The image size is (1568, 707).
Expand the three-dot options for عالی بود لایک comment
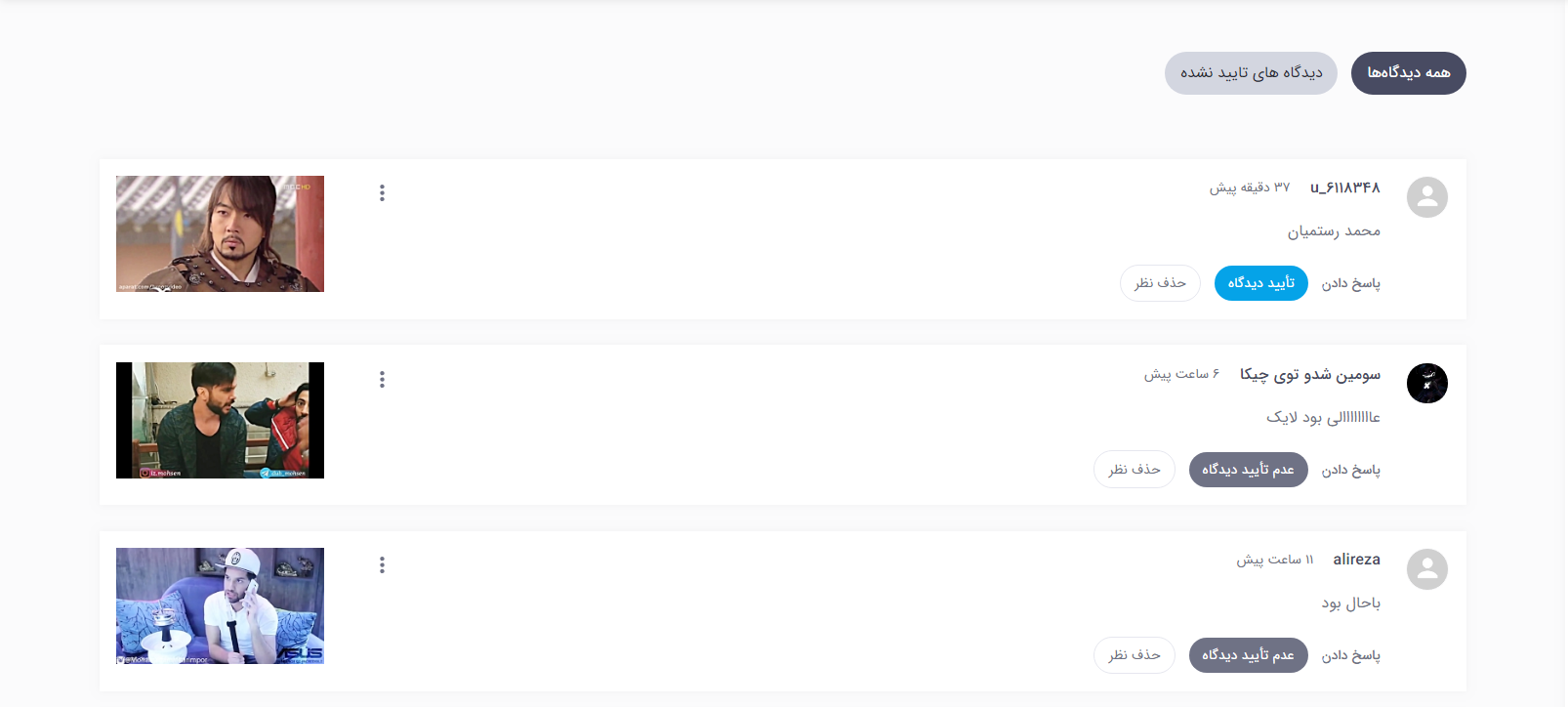click(x=382, y=379)
